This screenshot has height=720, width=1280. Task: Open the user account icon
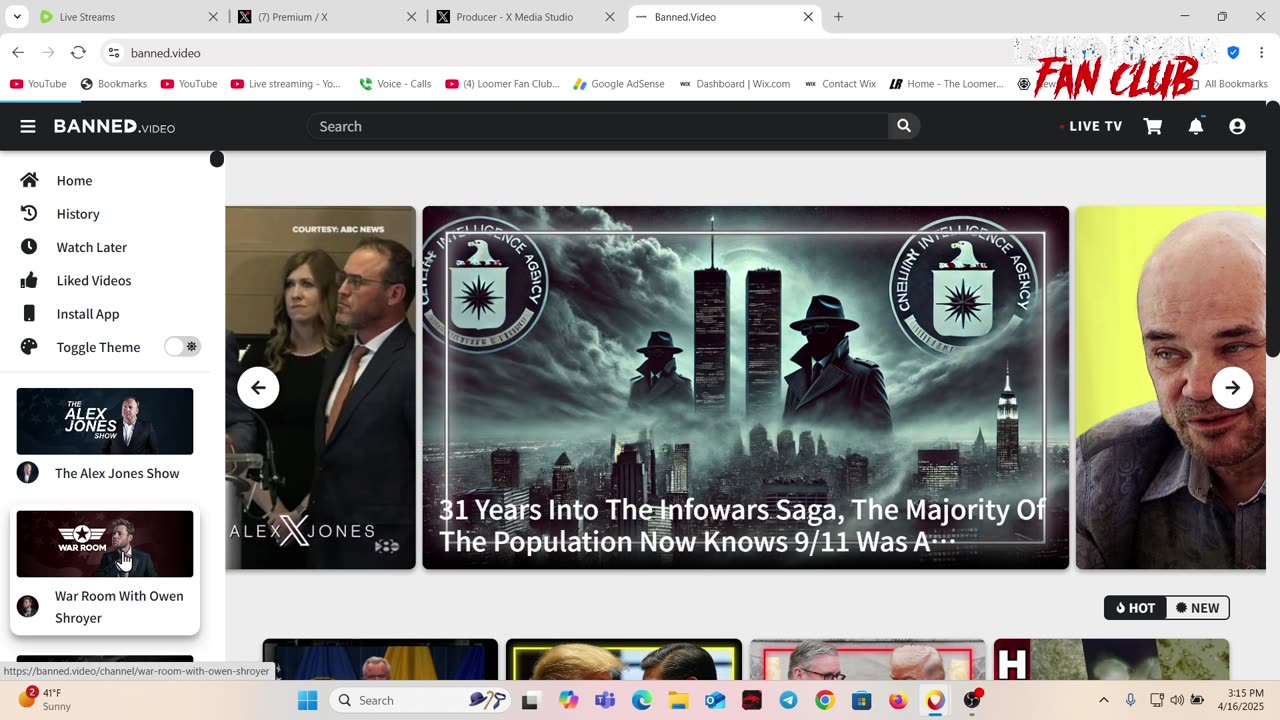1237,126
